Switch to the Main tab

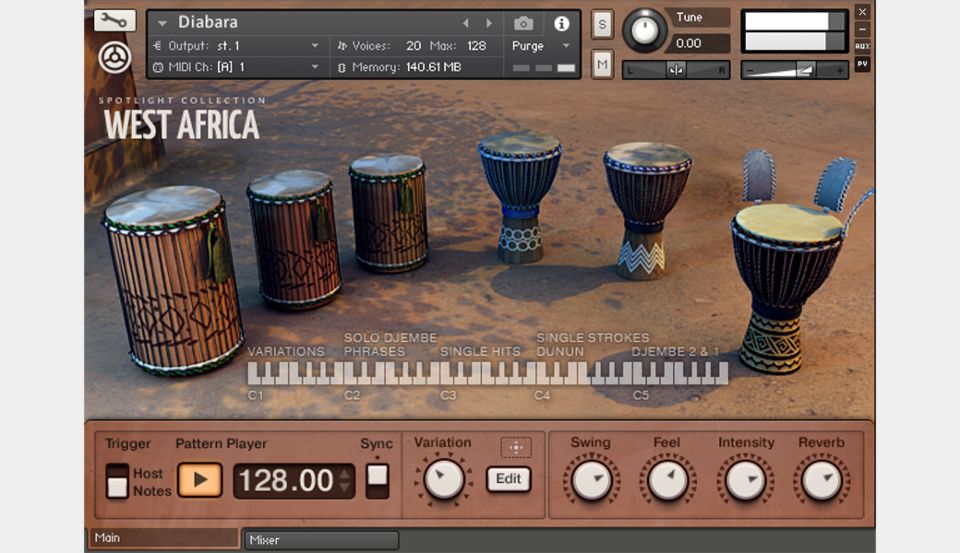click(x=164, y=538)
